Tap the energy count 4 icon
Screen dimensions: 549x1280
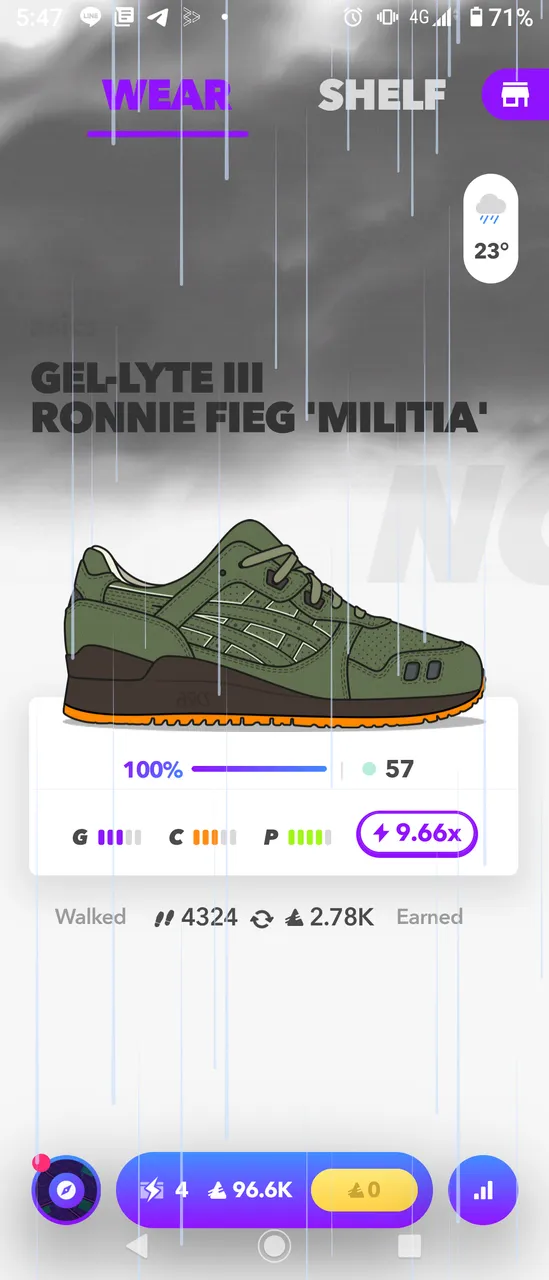[x=166, y=1190]
